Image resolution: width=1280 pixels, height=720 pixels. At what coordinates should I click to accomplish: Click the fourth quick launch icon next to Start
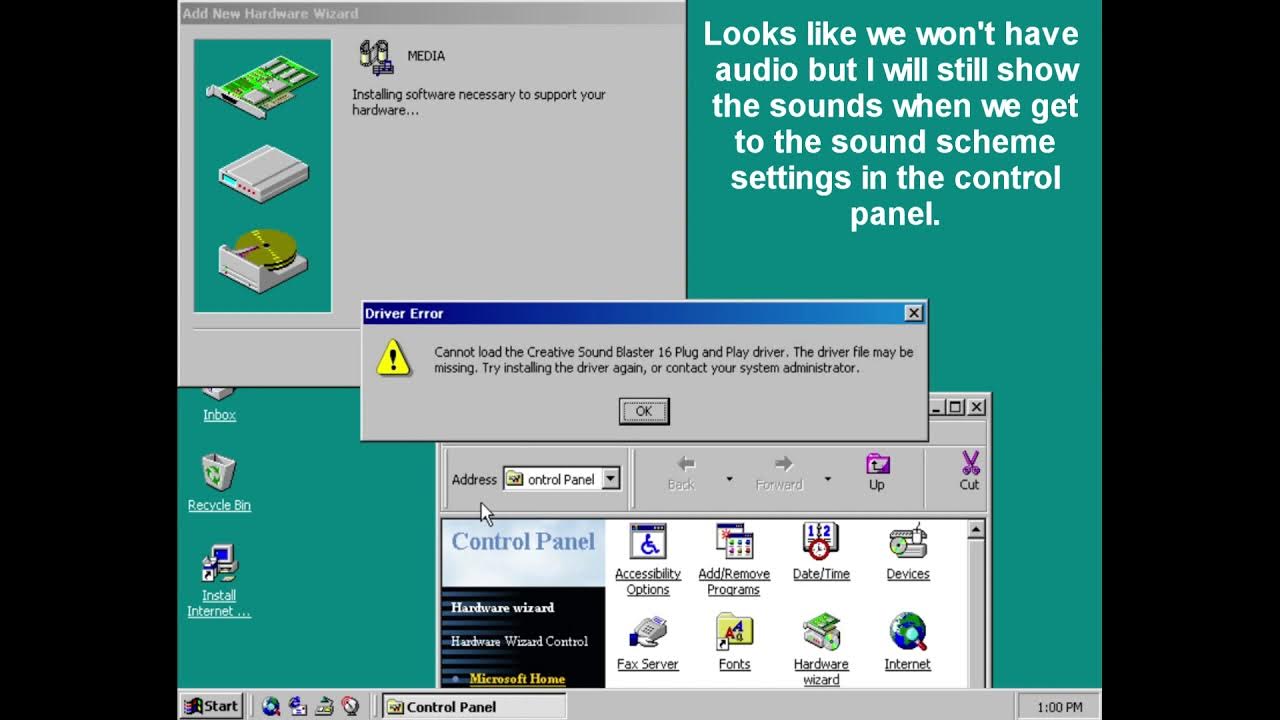(x=350, y=706)
